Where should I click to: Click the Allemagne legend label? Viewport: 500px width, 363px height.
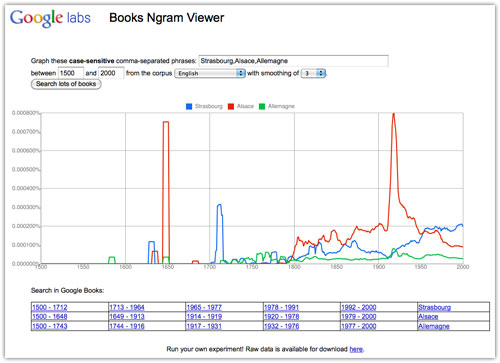click(281, 106)
